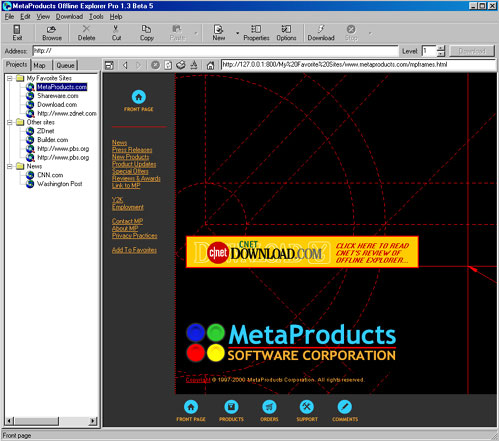
Task: Open the Add To Favorites link
Action: [x=134, y=250]
